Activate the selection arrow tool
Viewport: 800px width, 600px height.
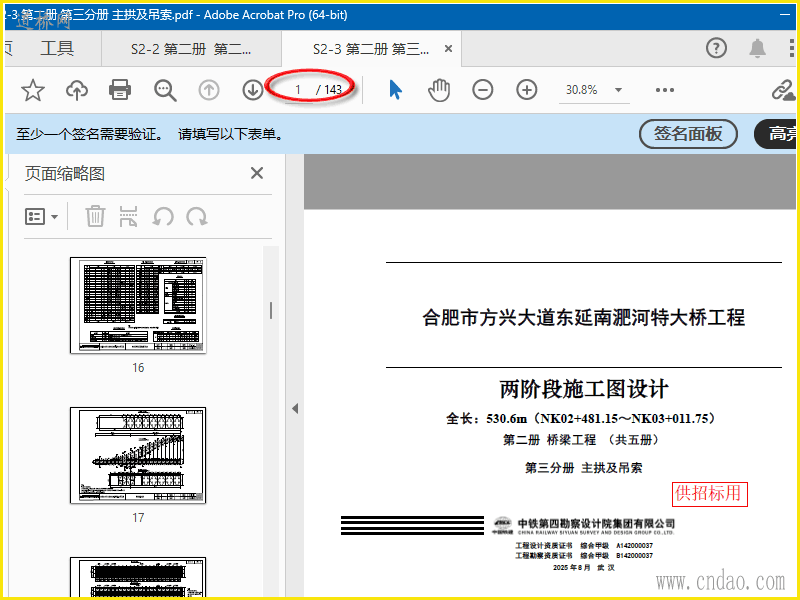[395, 90]
